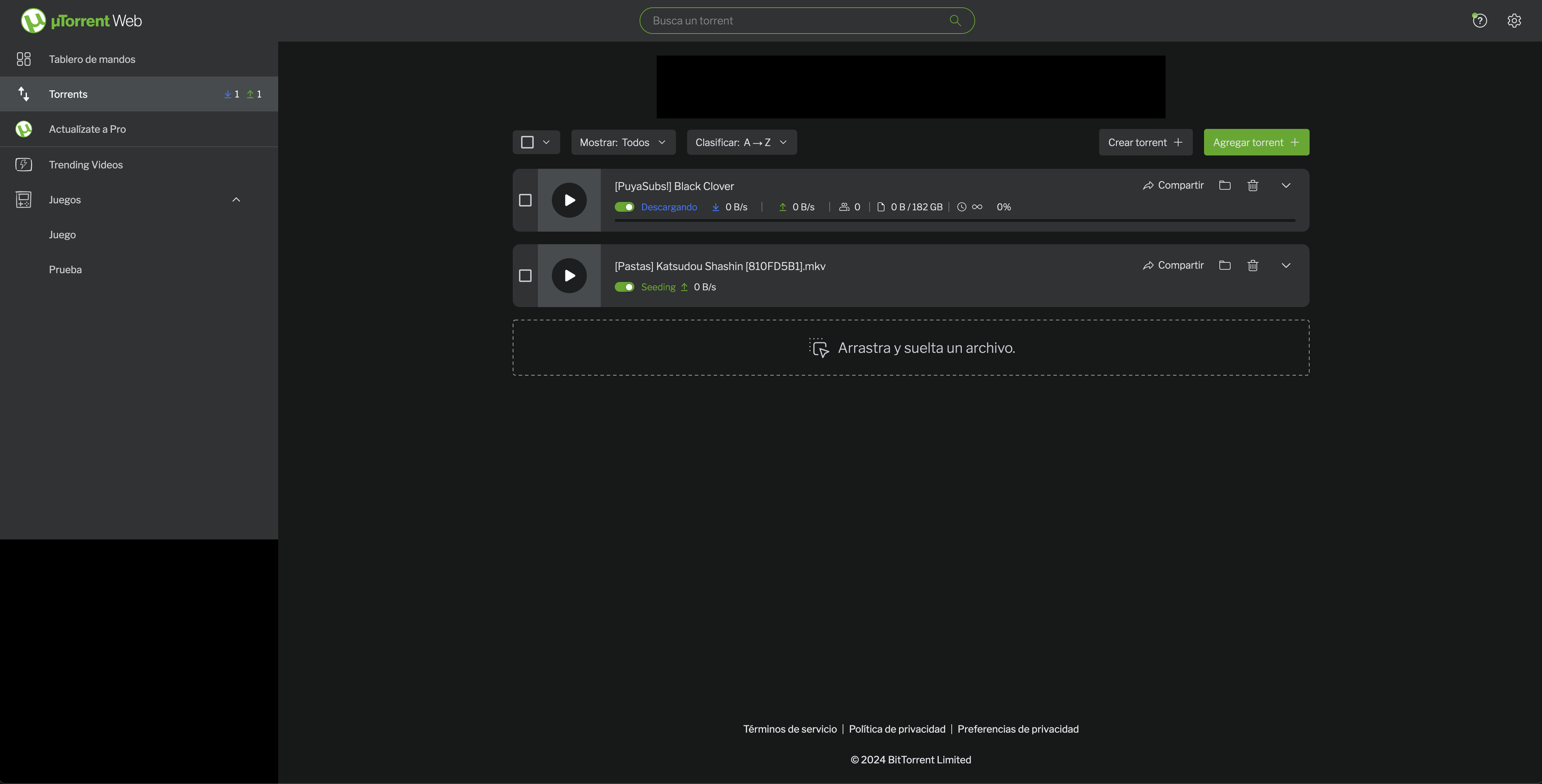
Task: Delete the Katsudou Shashin torrent
Action: click(x=1252, y=265)
